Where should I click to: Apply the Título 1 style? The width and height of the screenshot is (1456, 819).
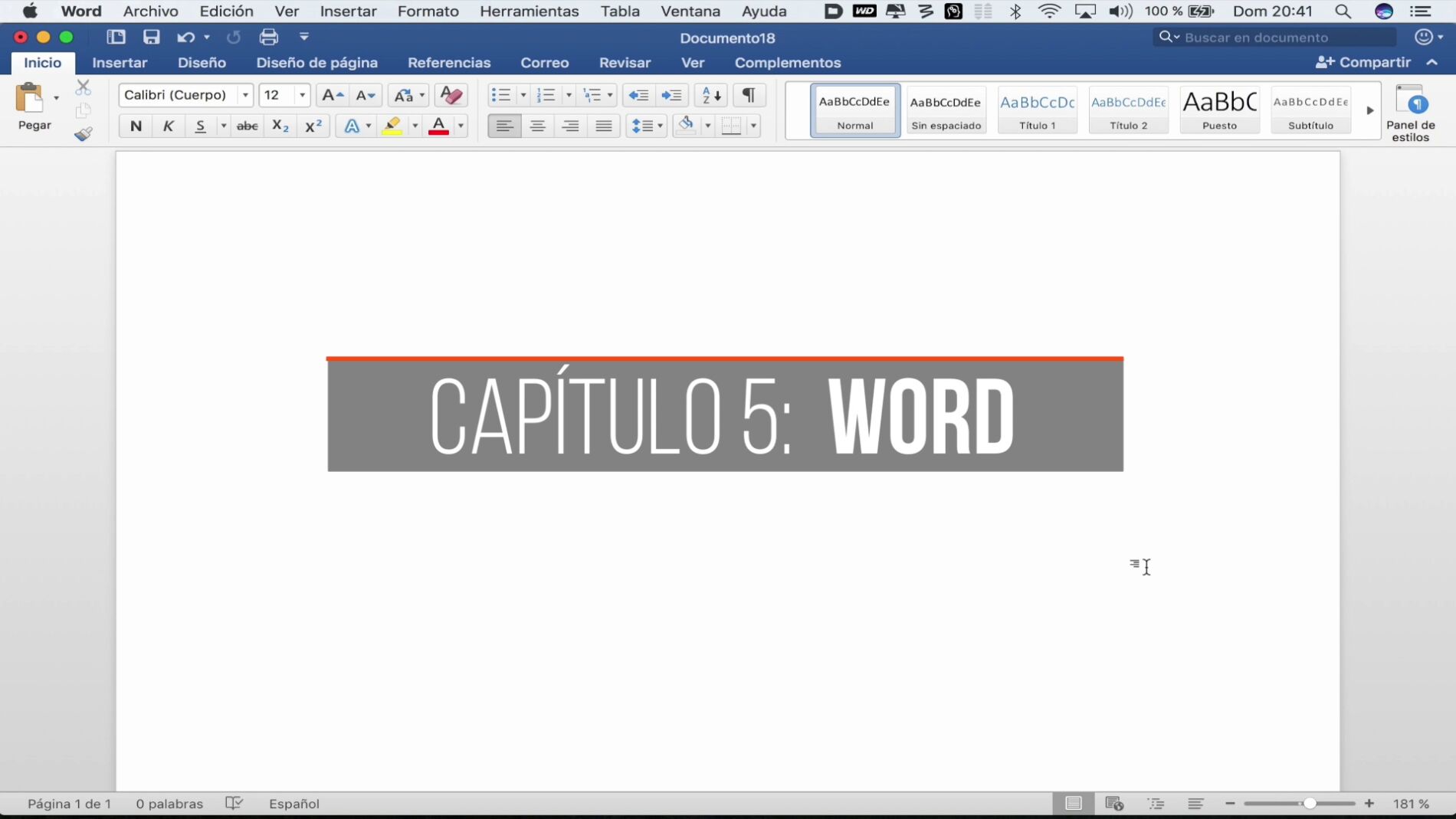(x=1037, y=110)
